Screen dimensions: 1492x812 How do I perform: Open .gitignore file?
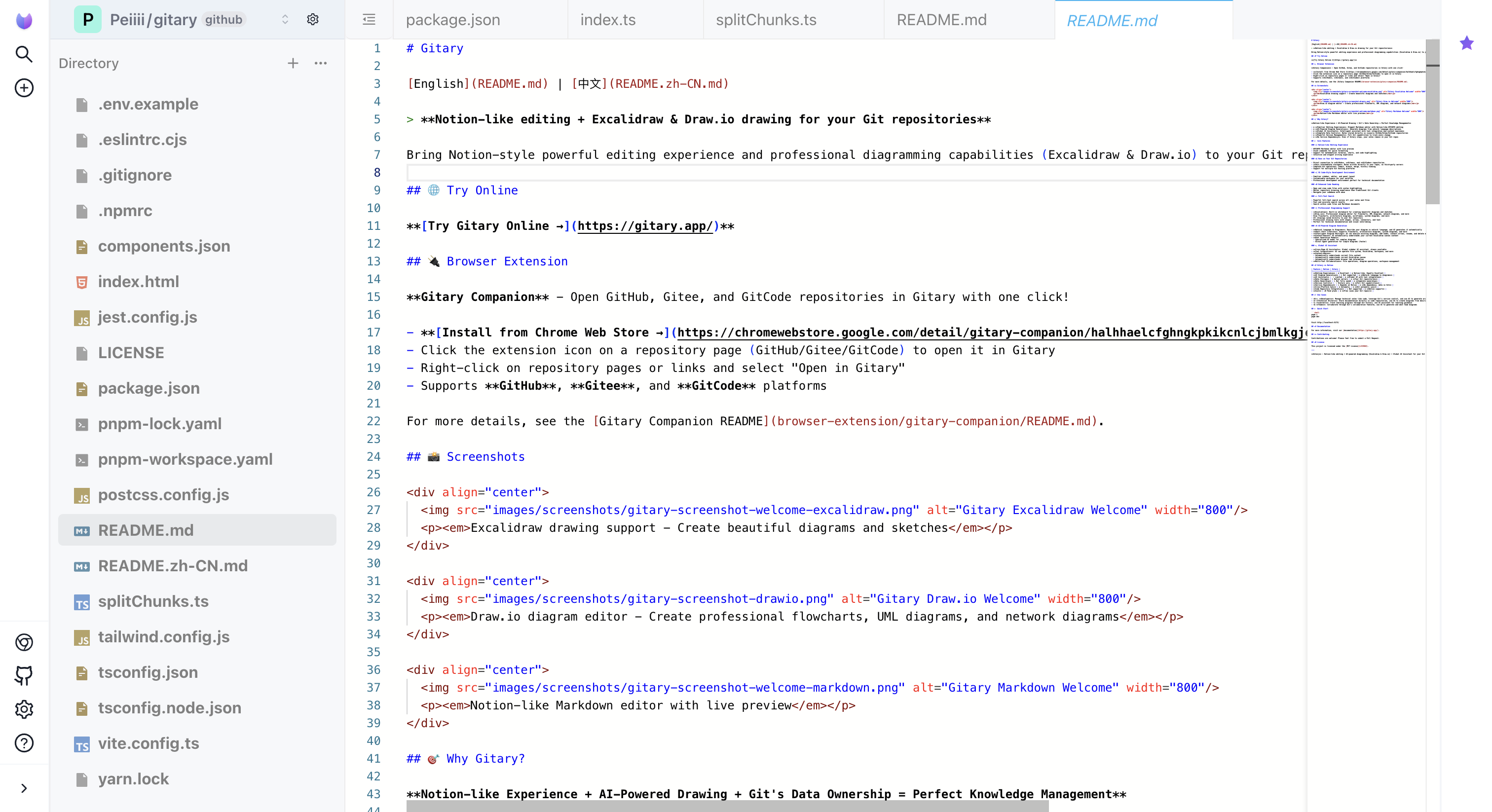197,175
